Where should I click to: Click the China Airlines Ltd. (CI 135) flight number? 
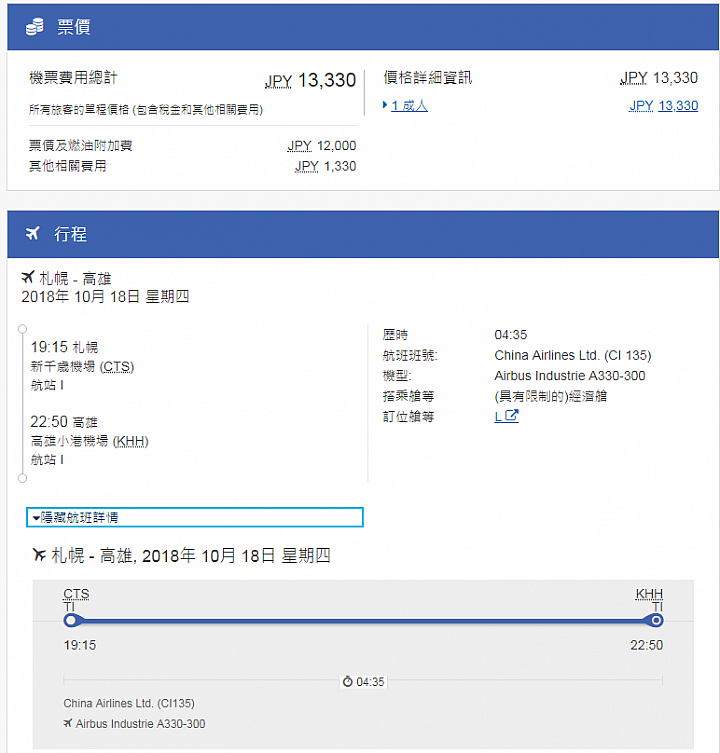(x=573, y=355)
